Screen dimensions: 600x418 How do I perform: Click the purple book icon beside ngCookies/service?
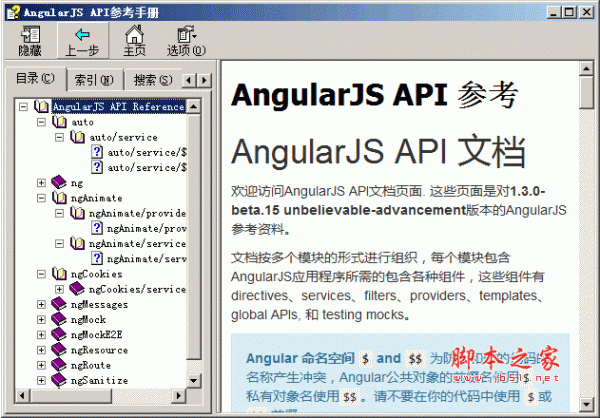click(x=77, y=289)
